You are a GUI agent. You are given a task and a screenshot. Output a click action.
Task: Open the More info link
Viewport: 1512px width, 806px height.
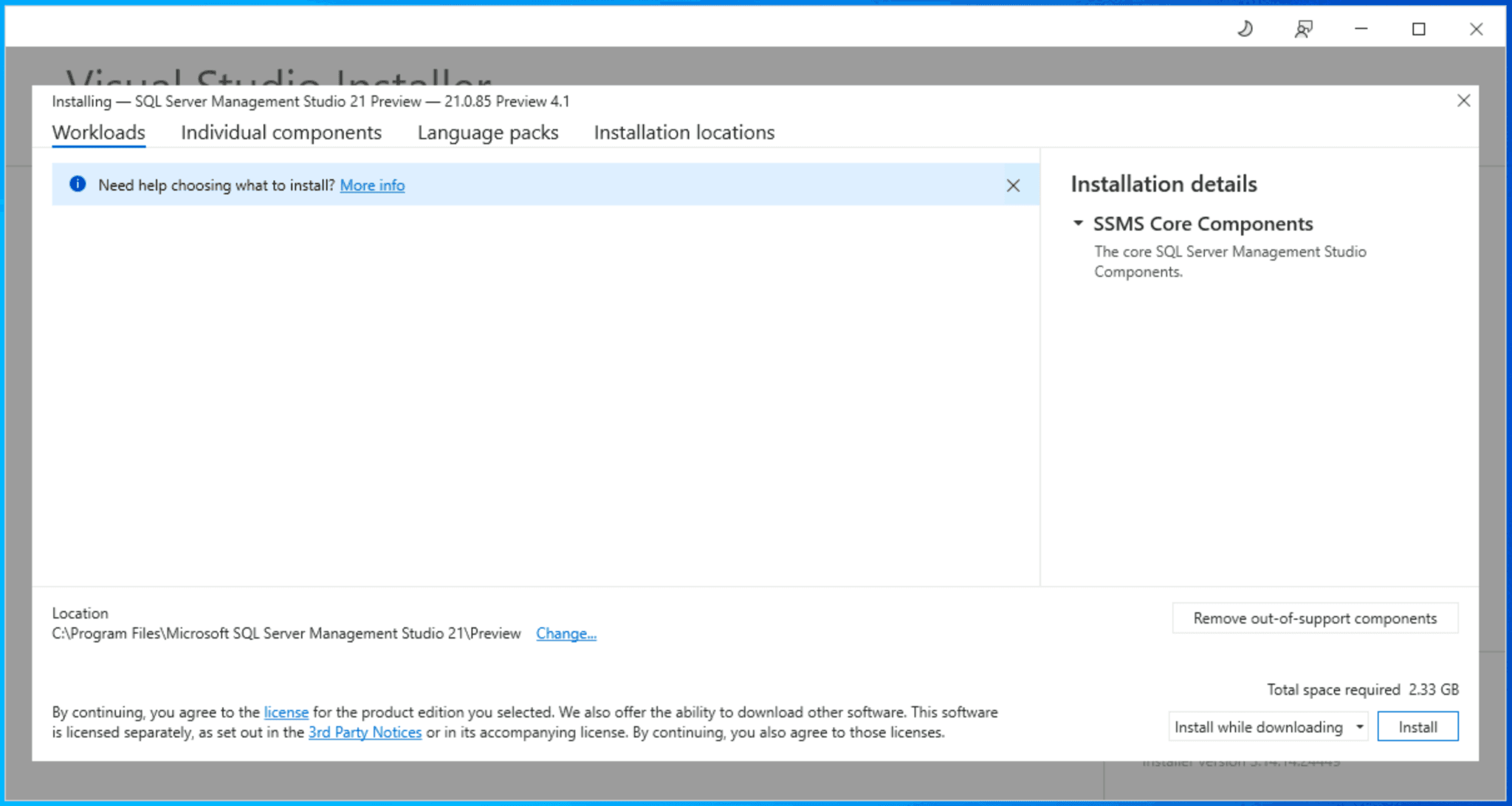click(x=372, y=185)
